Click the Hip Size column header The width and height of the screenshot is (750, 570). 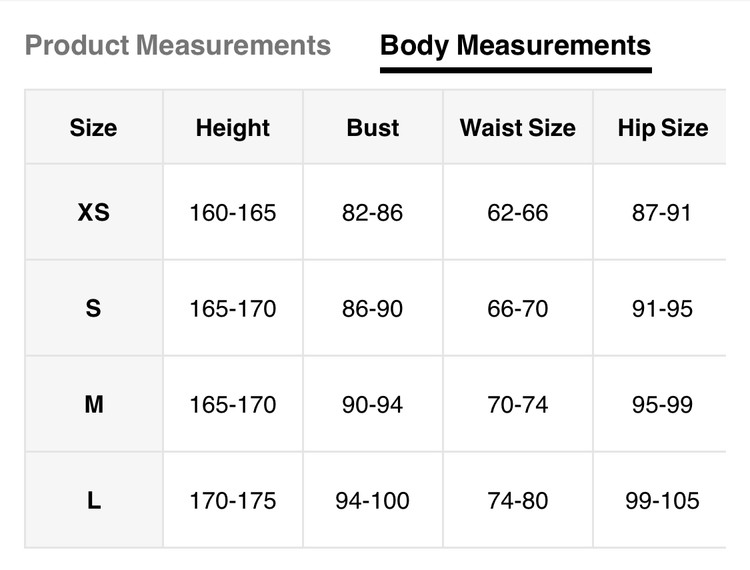tap(662, 128)
